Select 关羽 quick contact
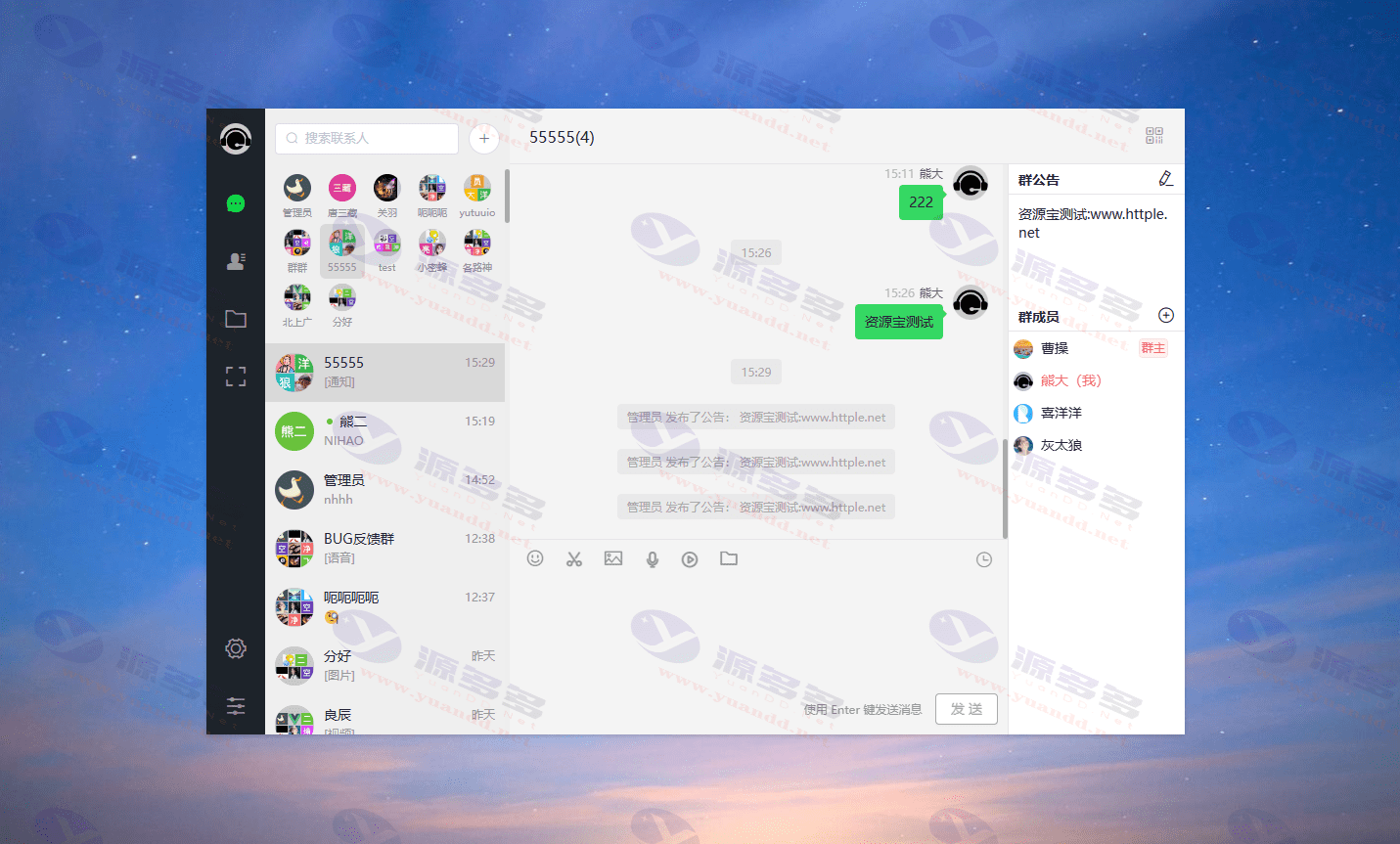Image resolution: width=1400 pixels, height=844 pixels. point(387,196)
